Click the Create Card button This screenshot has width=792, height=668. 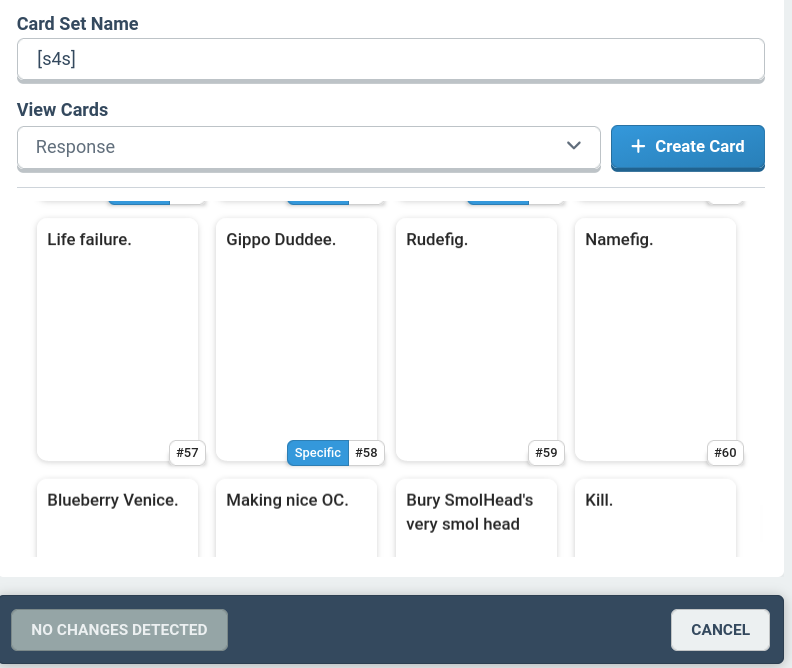[x=687, y=147]
